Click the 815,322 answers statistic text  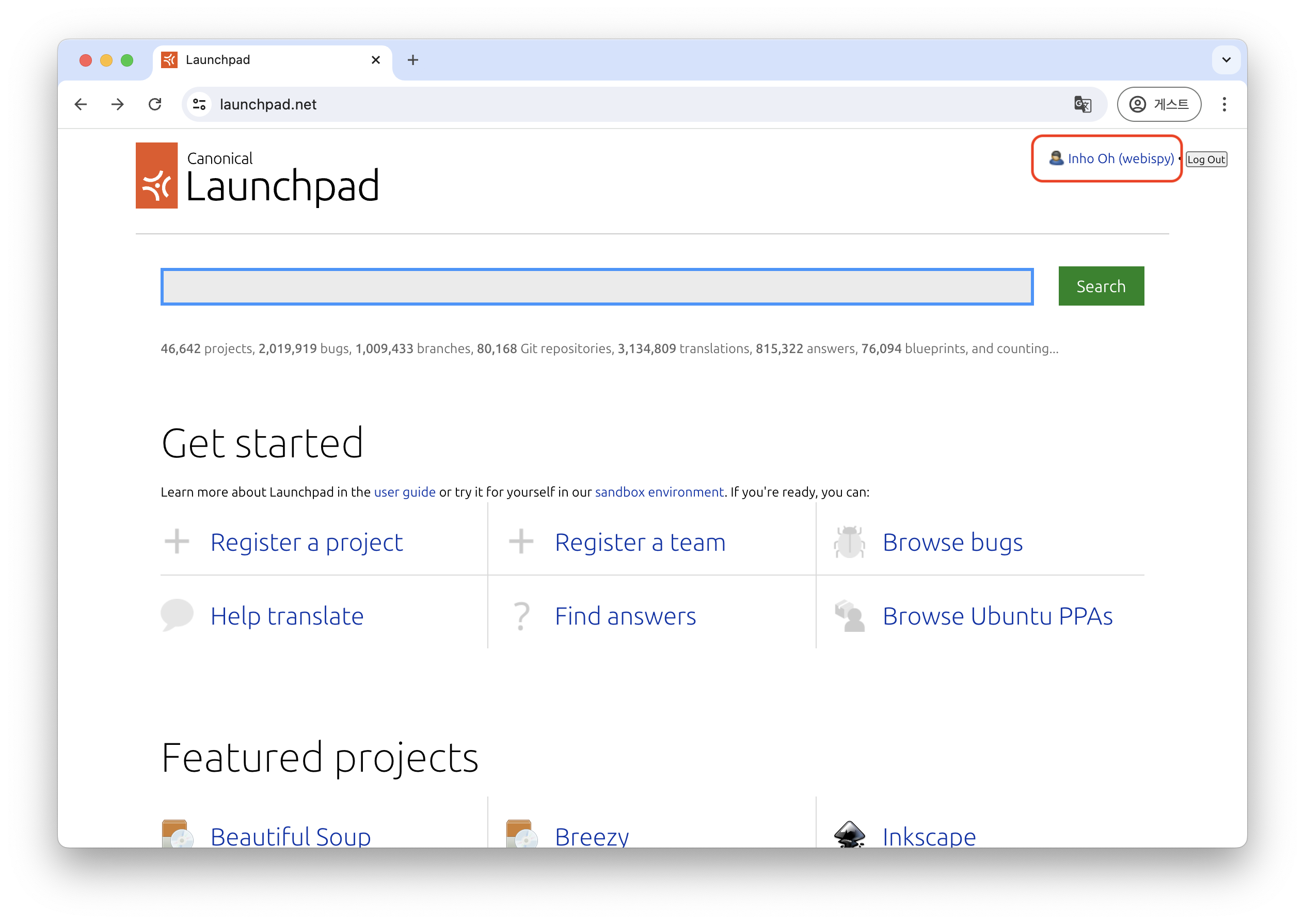tap(805, 348)
